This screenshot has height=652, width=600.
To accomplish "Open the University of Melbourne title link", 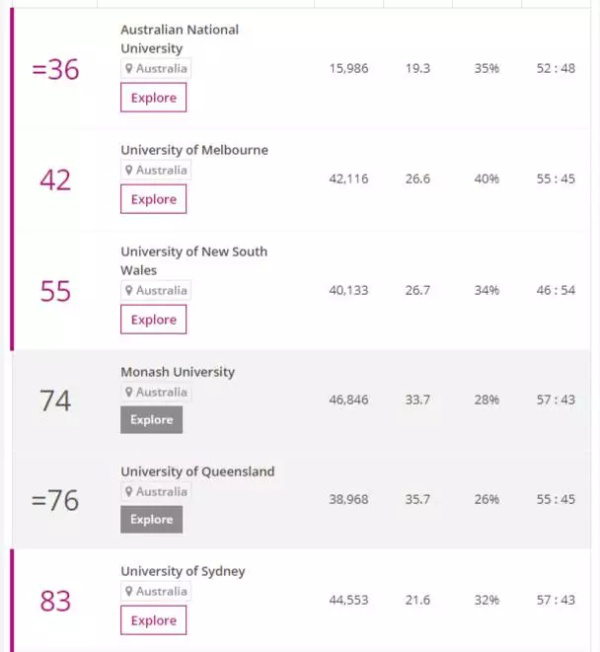I will (x=194, y=150).
